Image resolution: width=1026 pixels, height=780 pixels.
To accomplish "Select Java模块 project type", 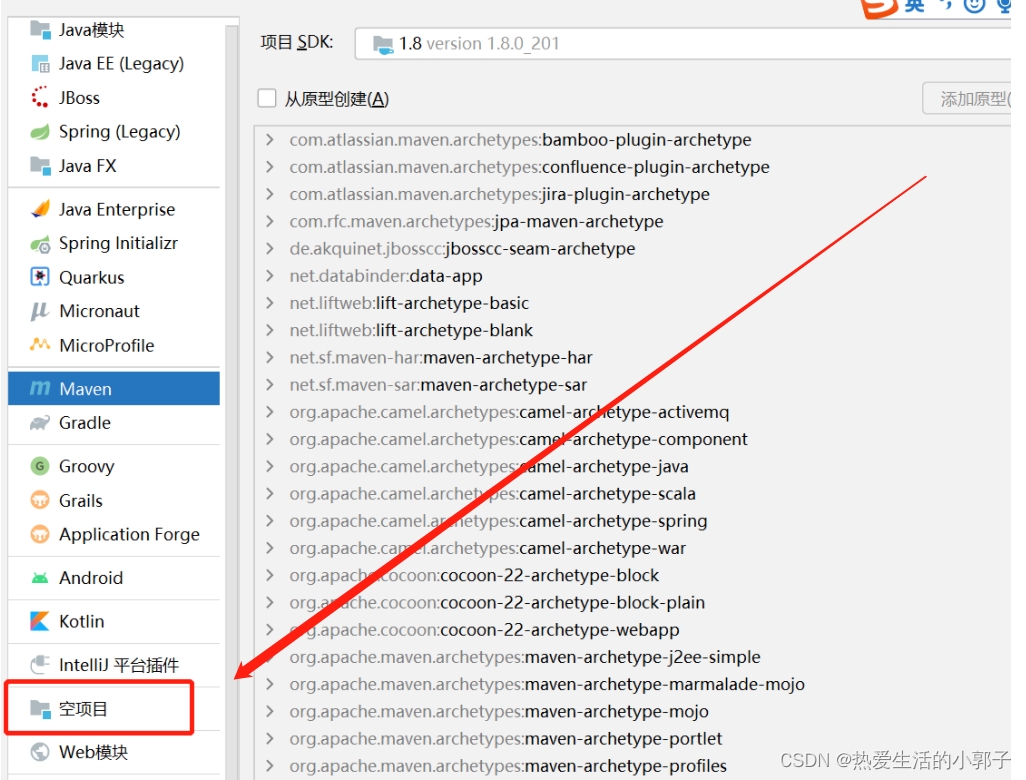I will 114,30.
